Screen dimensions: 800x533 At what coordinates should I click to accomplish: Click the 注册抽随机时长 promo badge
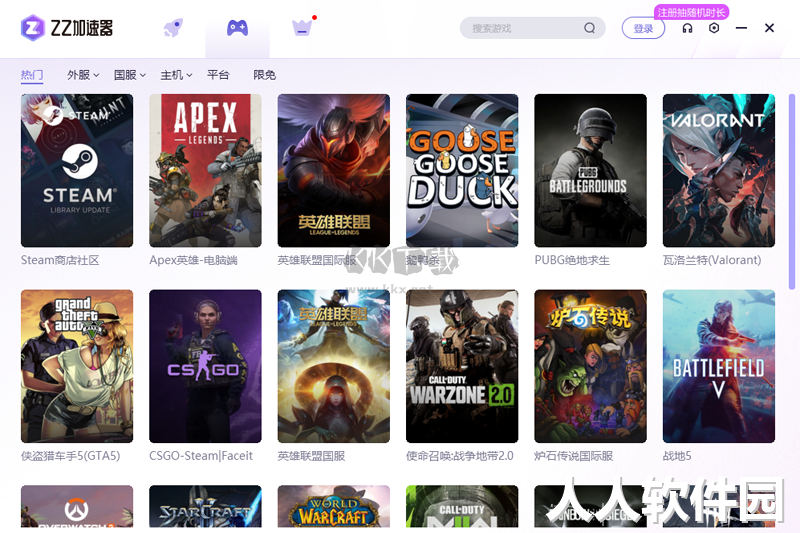(691, 12)
